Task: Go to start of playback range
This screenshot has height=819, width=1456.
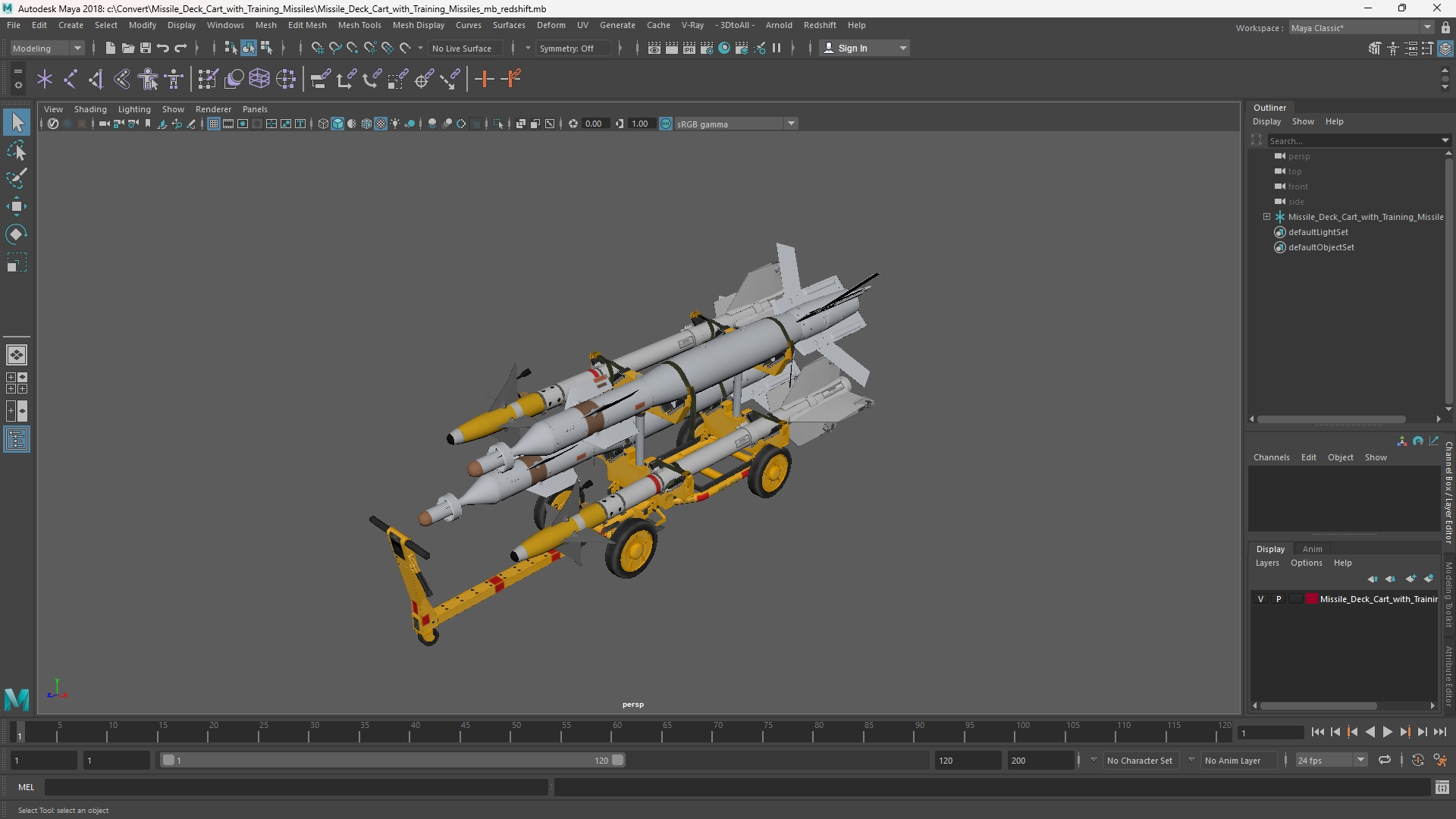Action: coord(1317,732)
